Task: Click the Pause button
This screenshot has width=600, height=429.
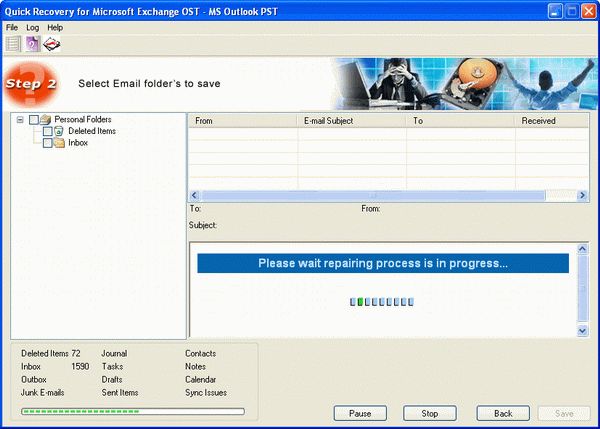Action: pos(360,413)
